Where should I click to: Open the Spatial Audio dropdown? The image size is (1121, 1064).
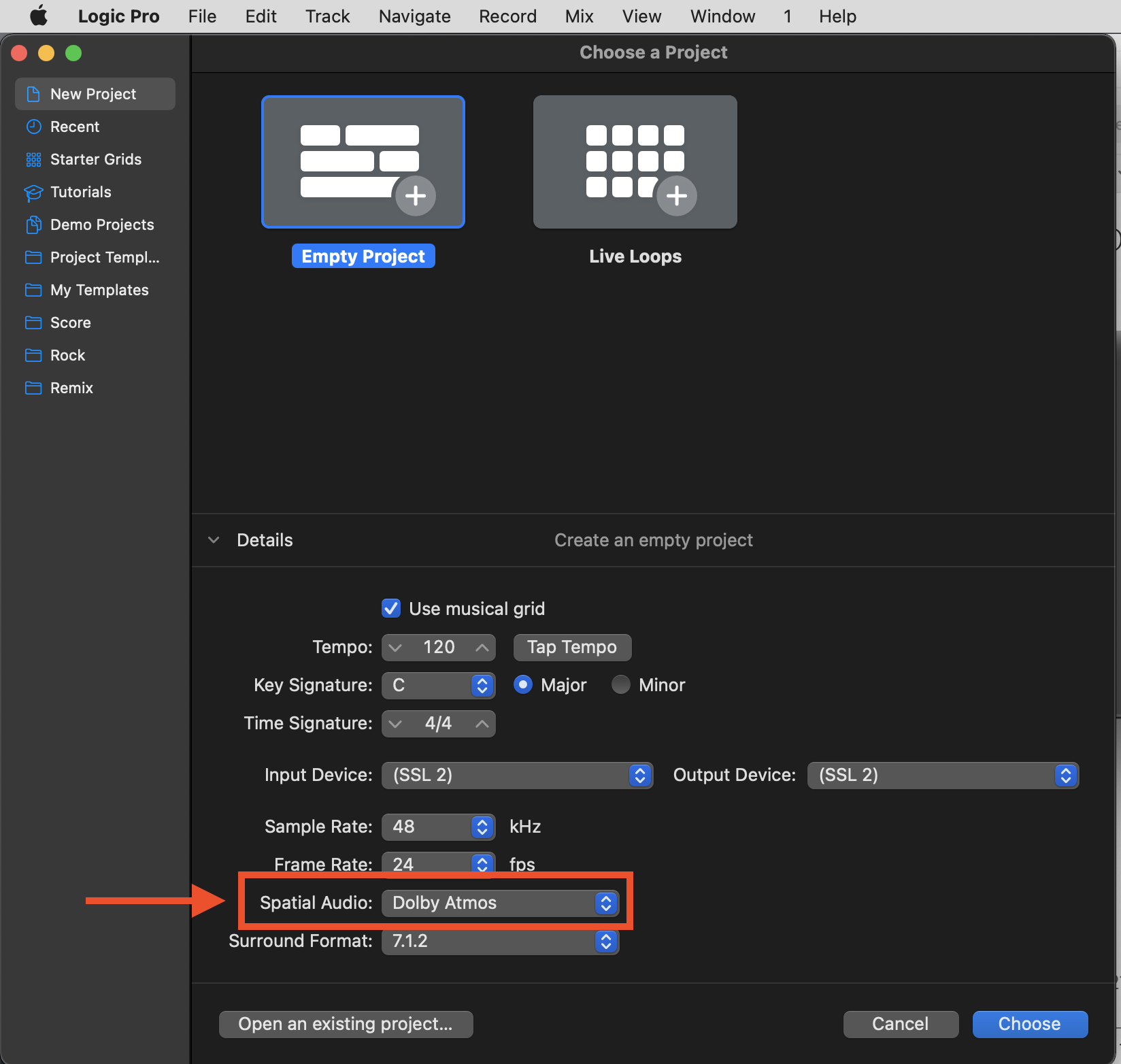point(500,903)
